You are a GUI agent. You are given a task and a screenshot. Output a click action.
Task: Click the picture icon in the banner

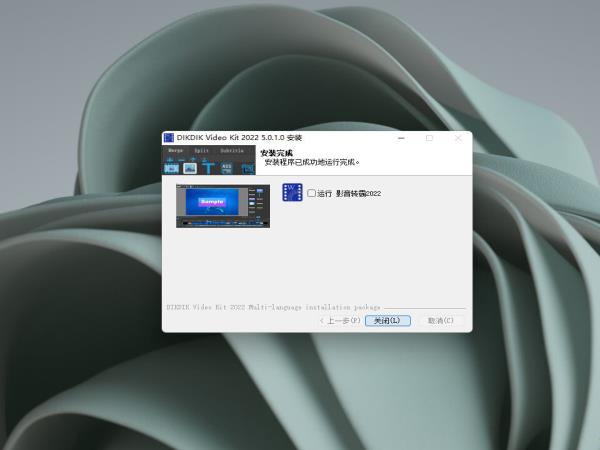pos(189,167)
